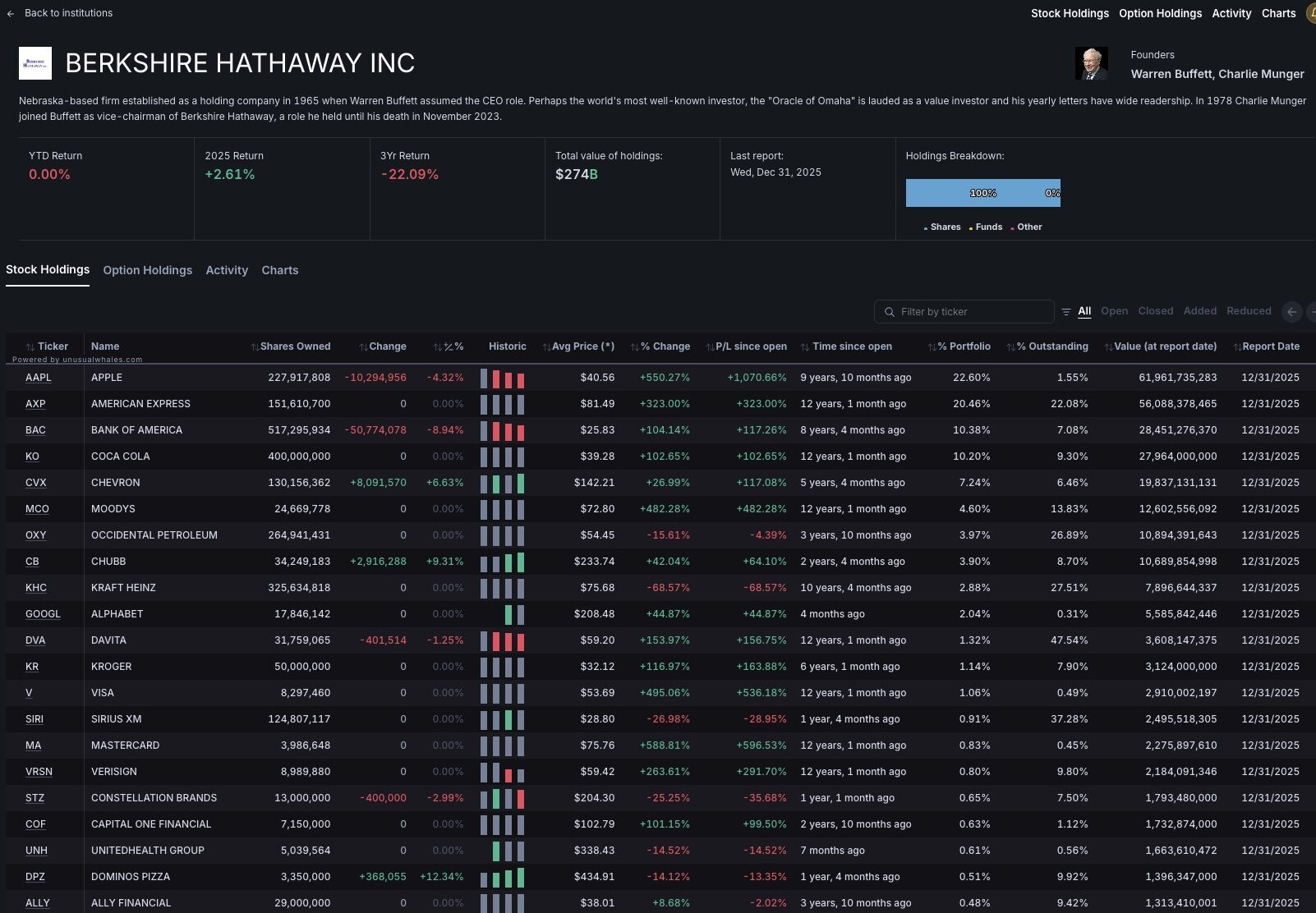Open the CVX ticker link
The height and width of the screenshot is (913, 1316).
coord(36,483)
